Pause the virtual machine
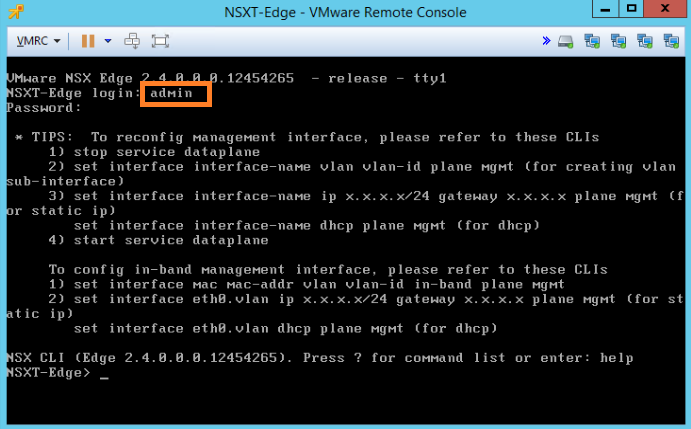The image size is (691, 429). tap(87, 42)
